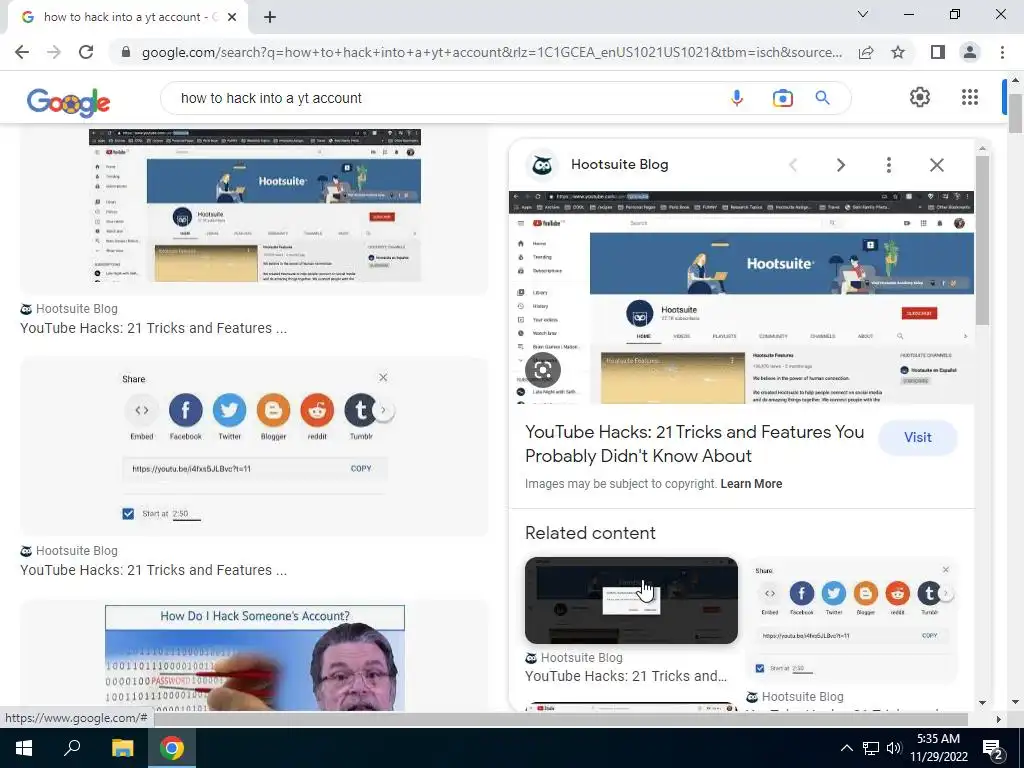Close the 'how to hack into a yt account' tab
This screenshot has width=1024, height=768.
click(232, 17)
